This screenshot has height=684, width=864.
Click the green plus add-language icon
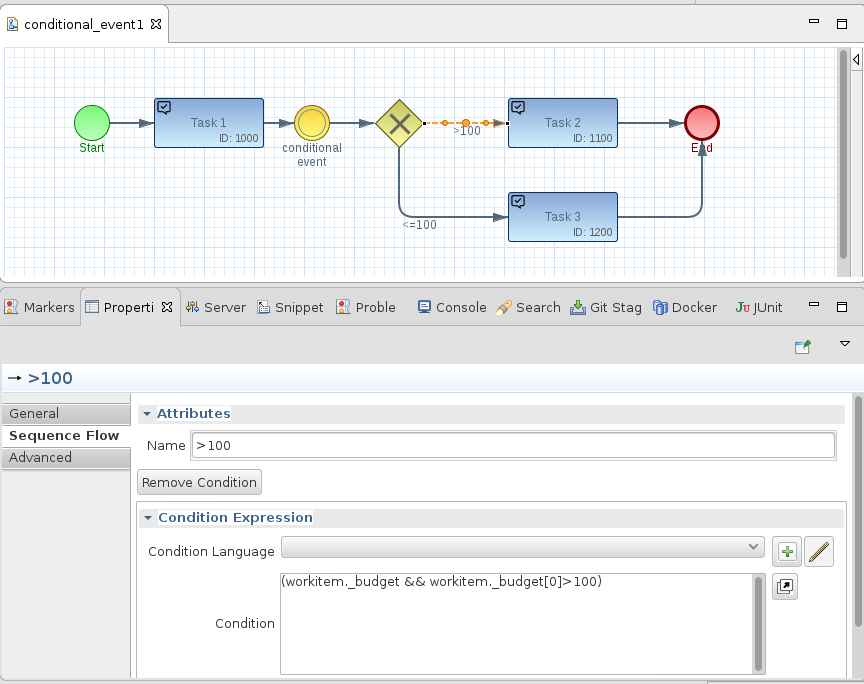pyautogui.click(x=787, y=551)
